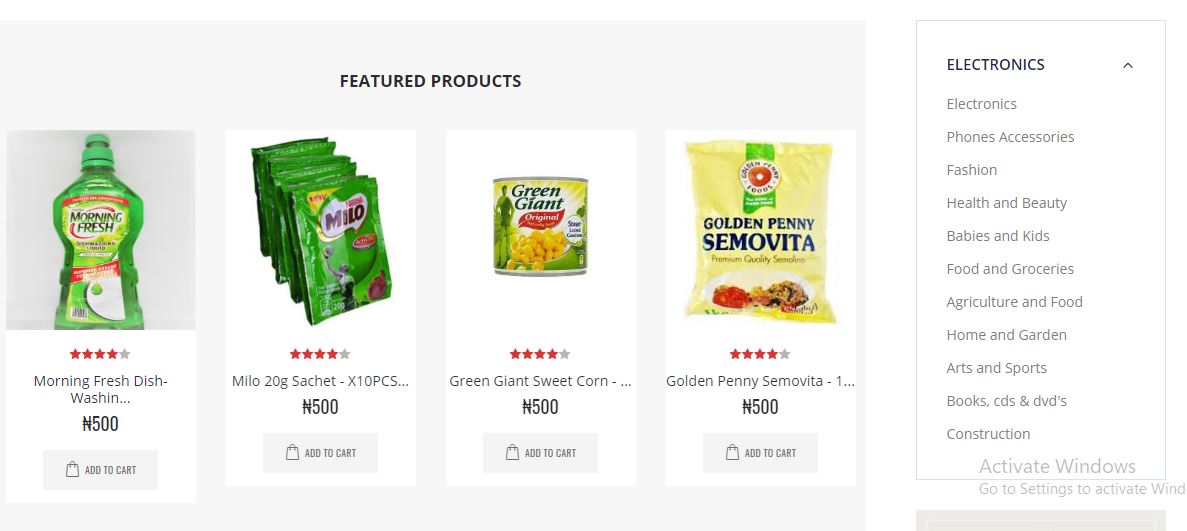Browse Home and Garden category
Screen dimensions: 1187x531
[1006, 335]
